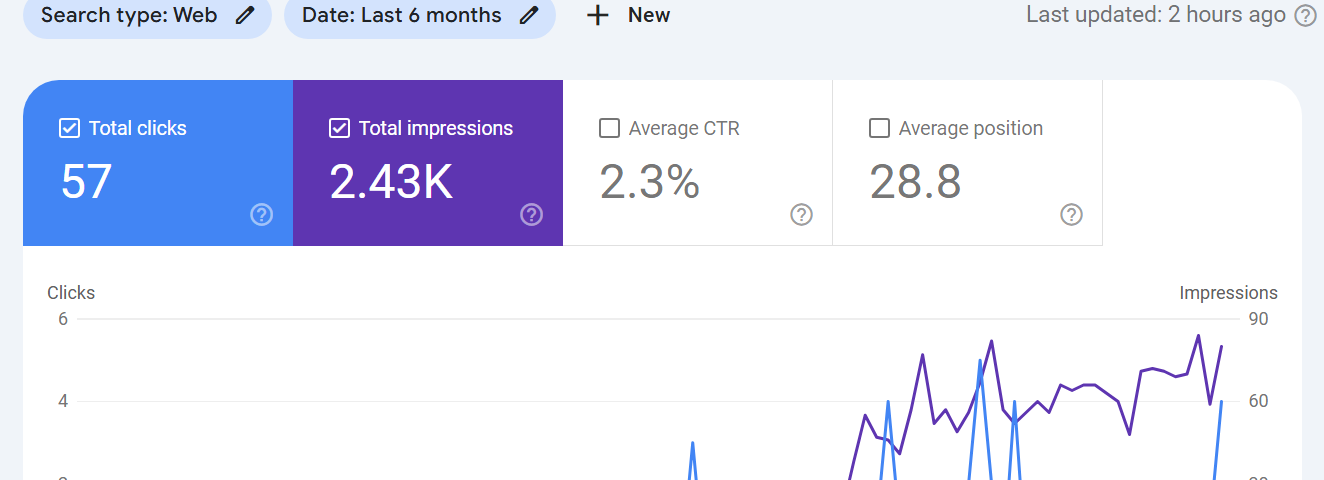Open help icon in Average position card

pos(1071,214)
